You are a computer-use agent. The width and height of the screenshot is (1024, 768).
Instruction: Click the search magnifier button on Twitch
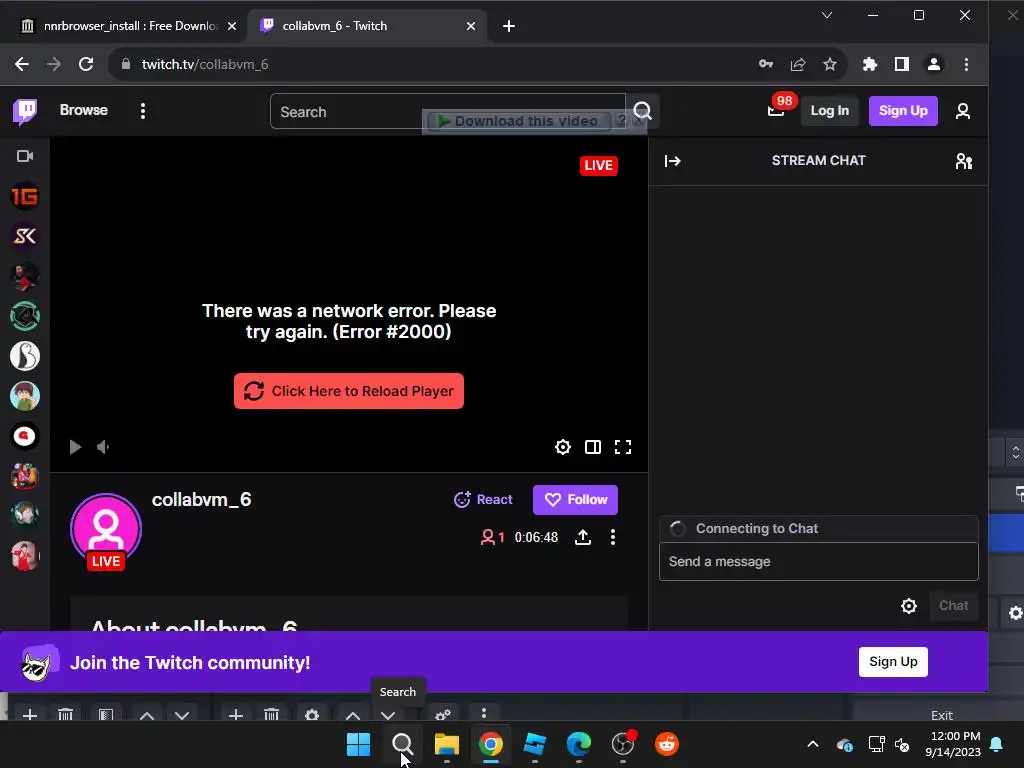[x=643, y=112]
